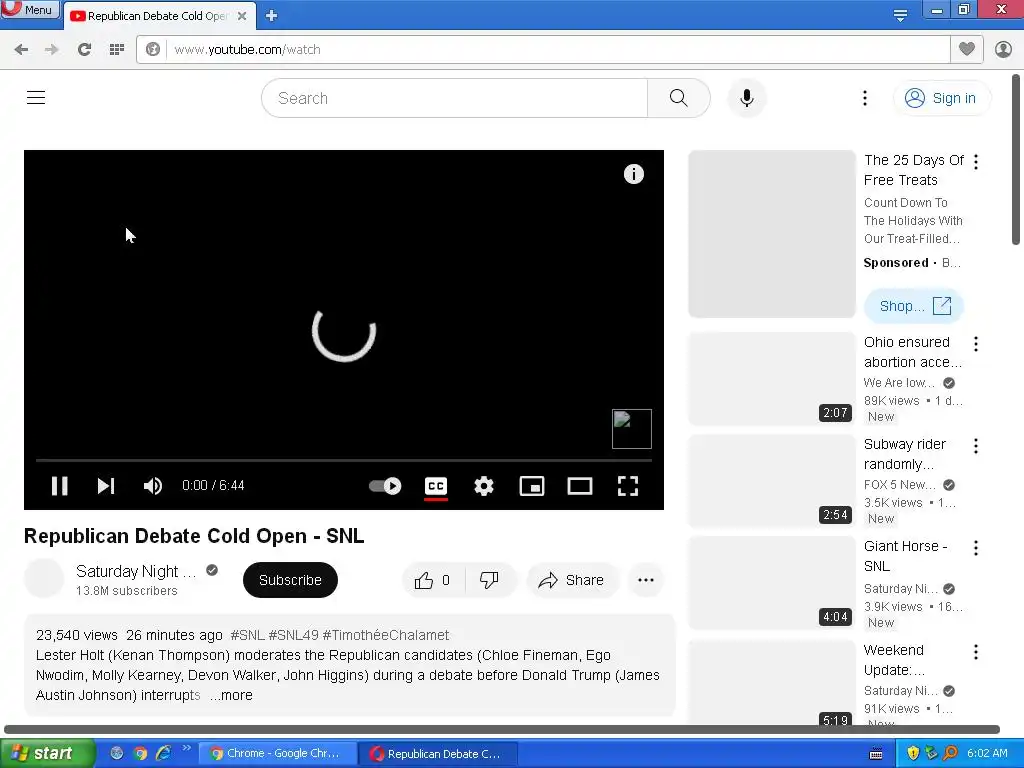The width and height of the screenshot is (1024, 768).
Task: Click the magnifier search button
Action: (679, 98)
